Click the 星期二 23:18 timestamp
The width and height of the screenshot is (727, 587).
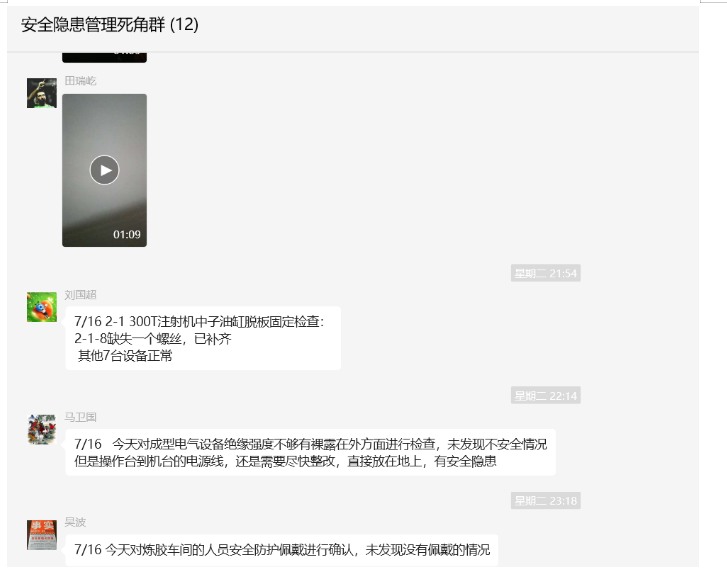coord(546,501)
